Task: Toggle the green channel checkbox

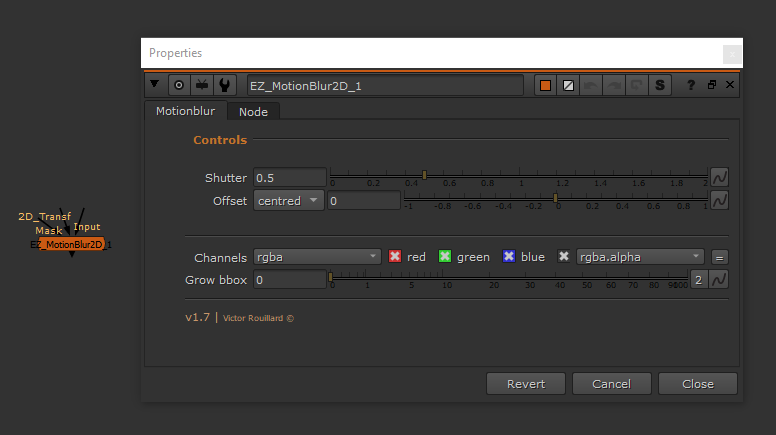Action: coord(445,257)
